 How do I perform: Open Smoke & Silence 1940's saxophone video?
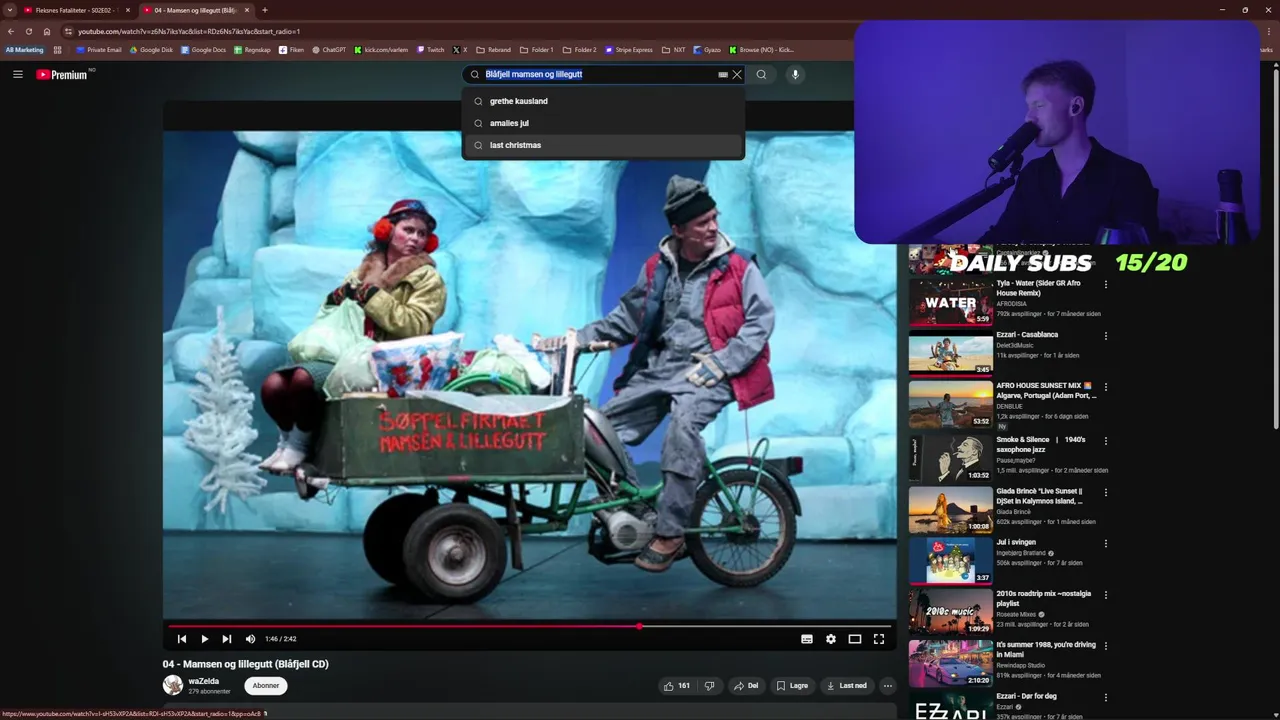pyautogui.click(x=950, y=458)
